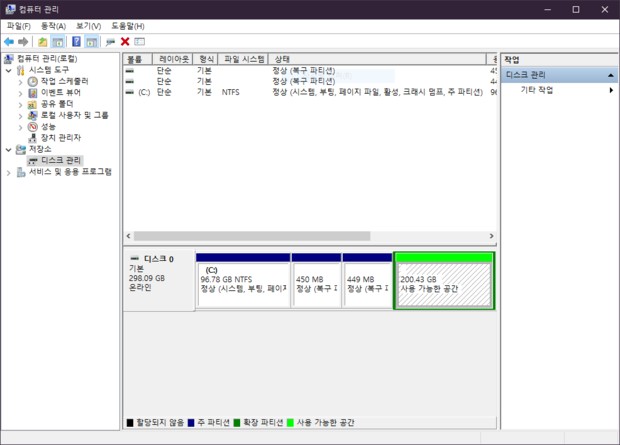620x445 pixels.
Task: Open the 동작(A) menu
Action: (x=53, y=26)
